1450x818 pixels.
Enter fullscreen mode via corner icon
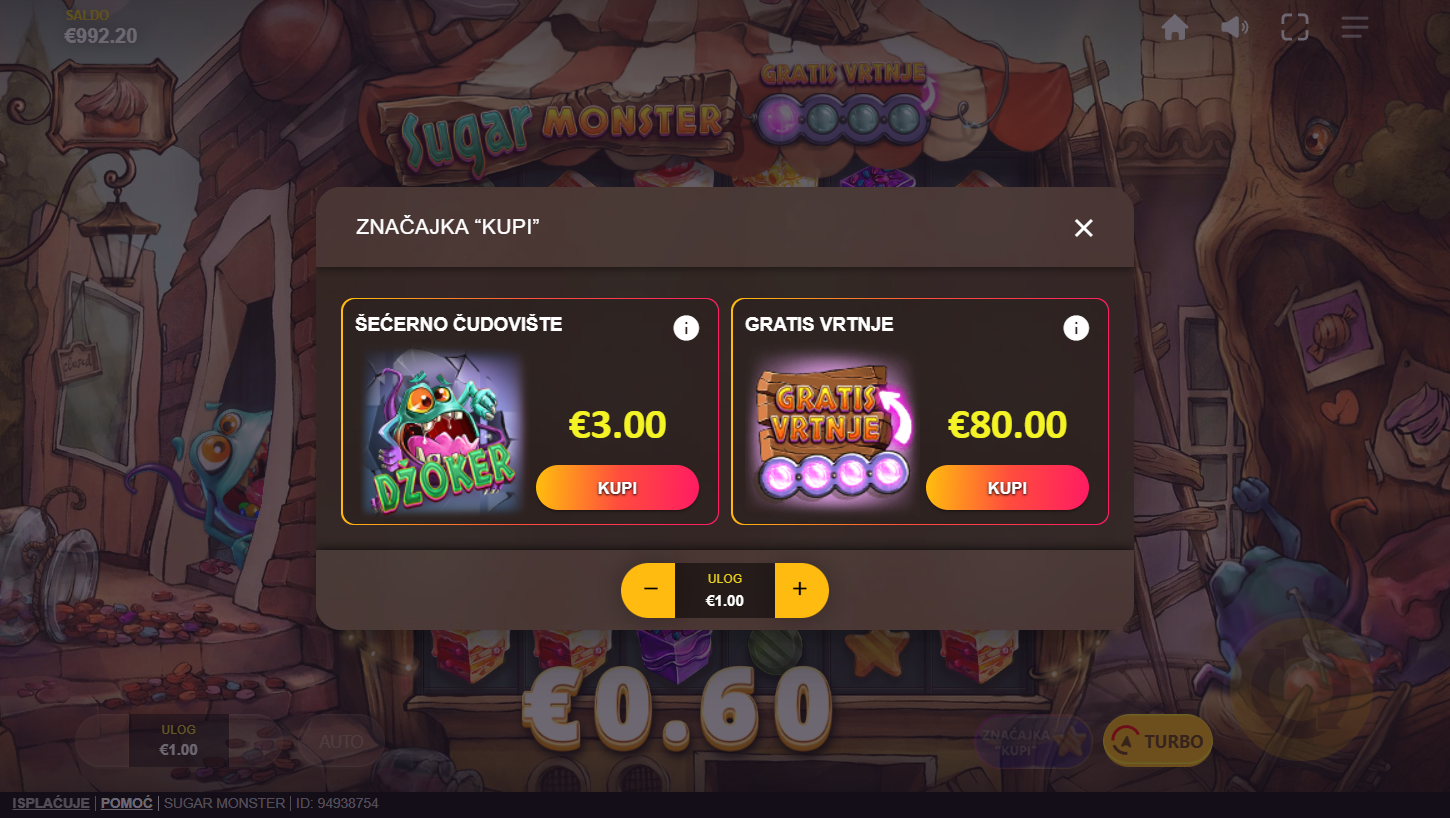click(x=1295, y=27)
